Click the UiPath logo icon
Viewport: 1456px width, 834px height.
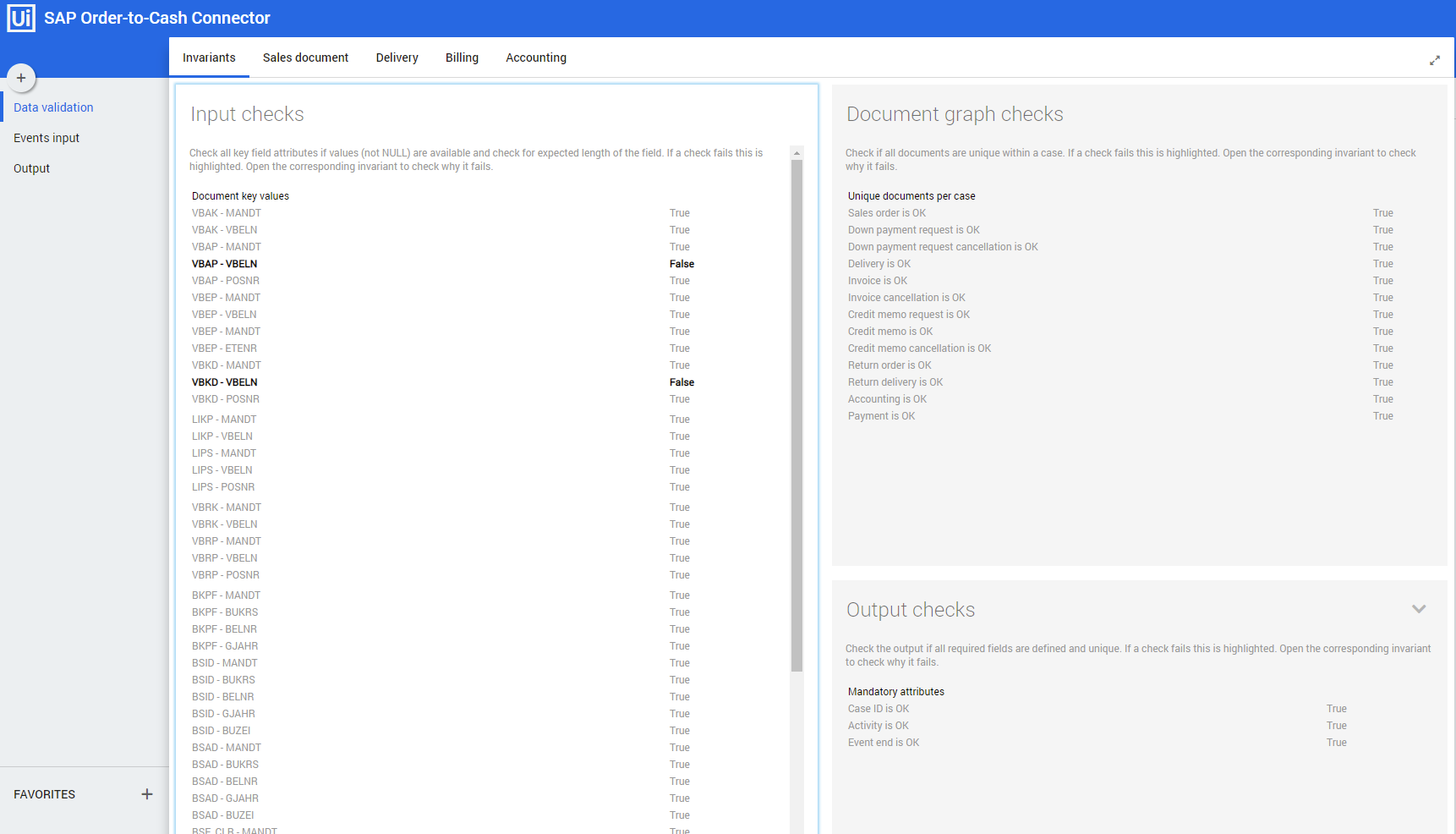[21, 18]
